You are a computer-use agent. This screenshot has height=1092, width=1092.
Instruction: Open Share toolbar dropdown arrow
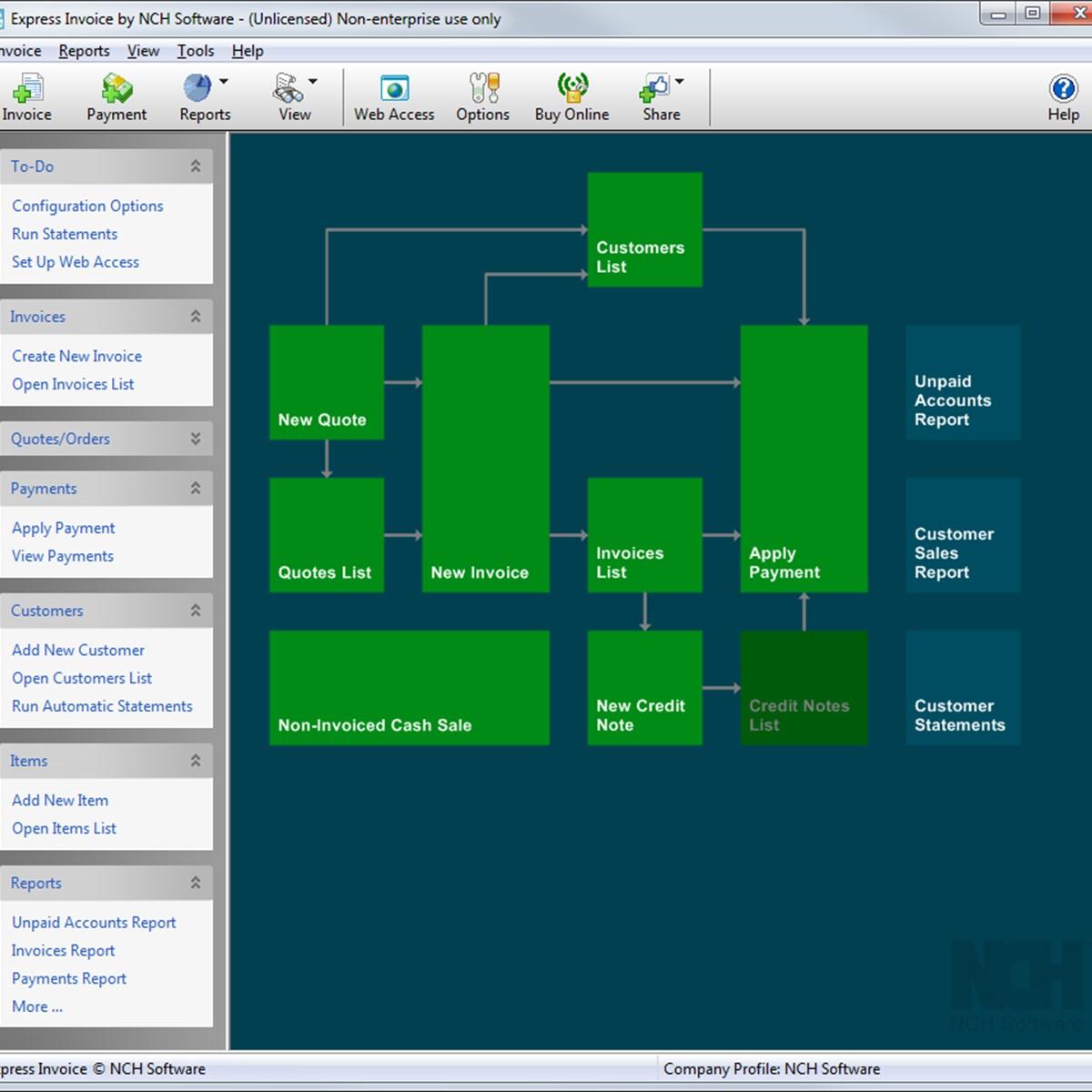coord(679,82)
